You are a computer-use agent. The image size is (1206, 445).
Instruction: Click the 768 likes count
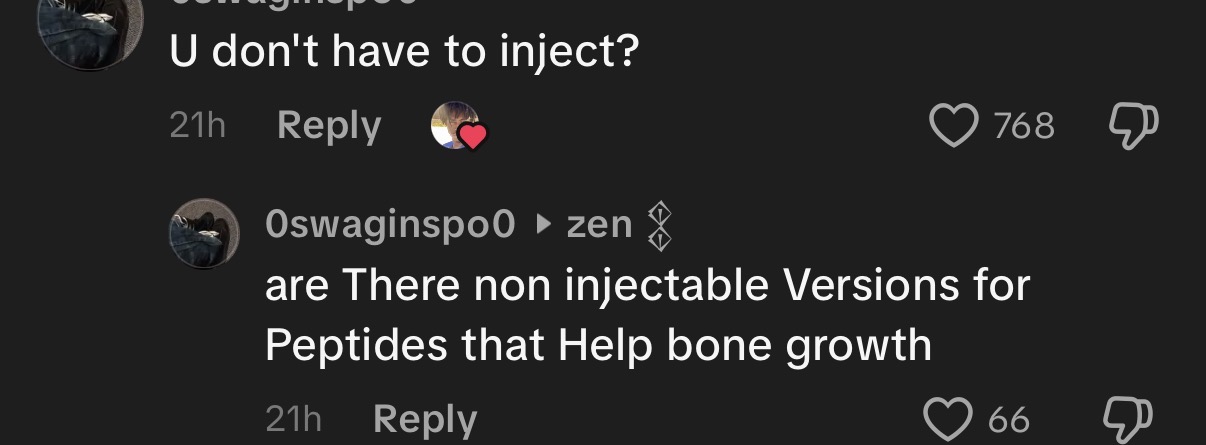coord(1024,126)
